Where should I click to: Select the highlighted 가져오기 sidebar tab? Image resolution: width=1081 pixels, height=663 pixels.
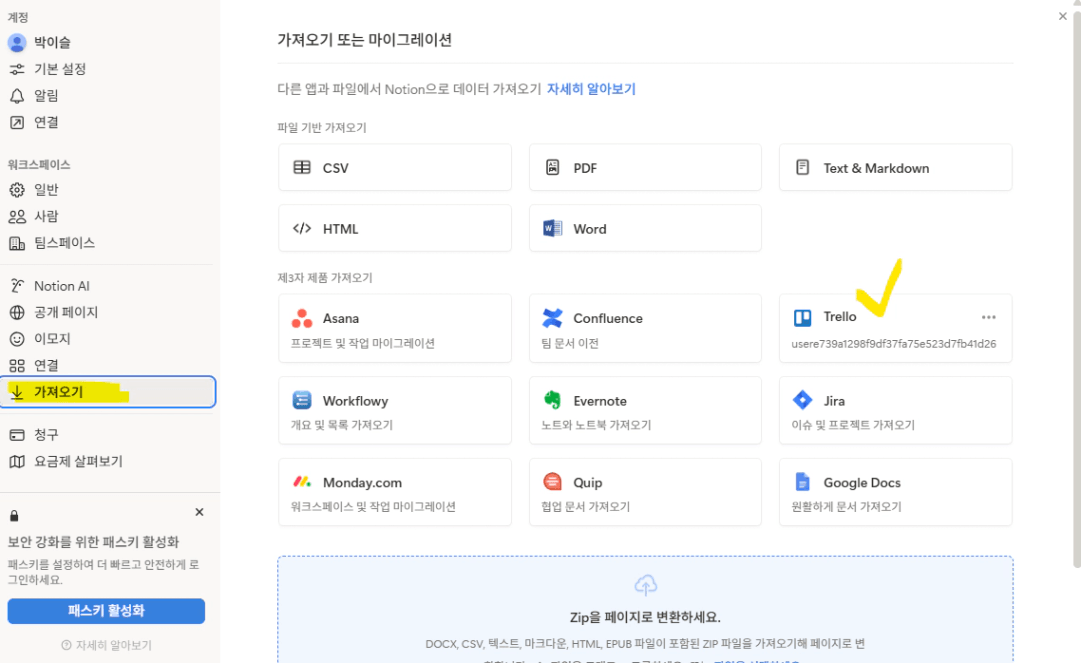(x=108, y=392)
